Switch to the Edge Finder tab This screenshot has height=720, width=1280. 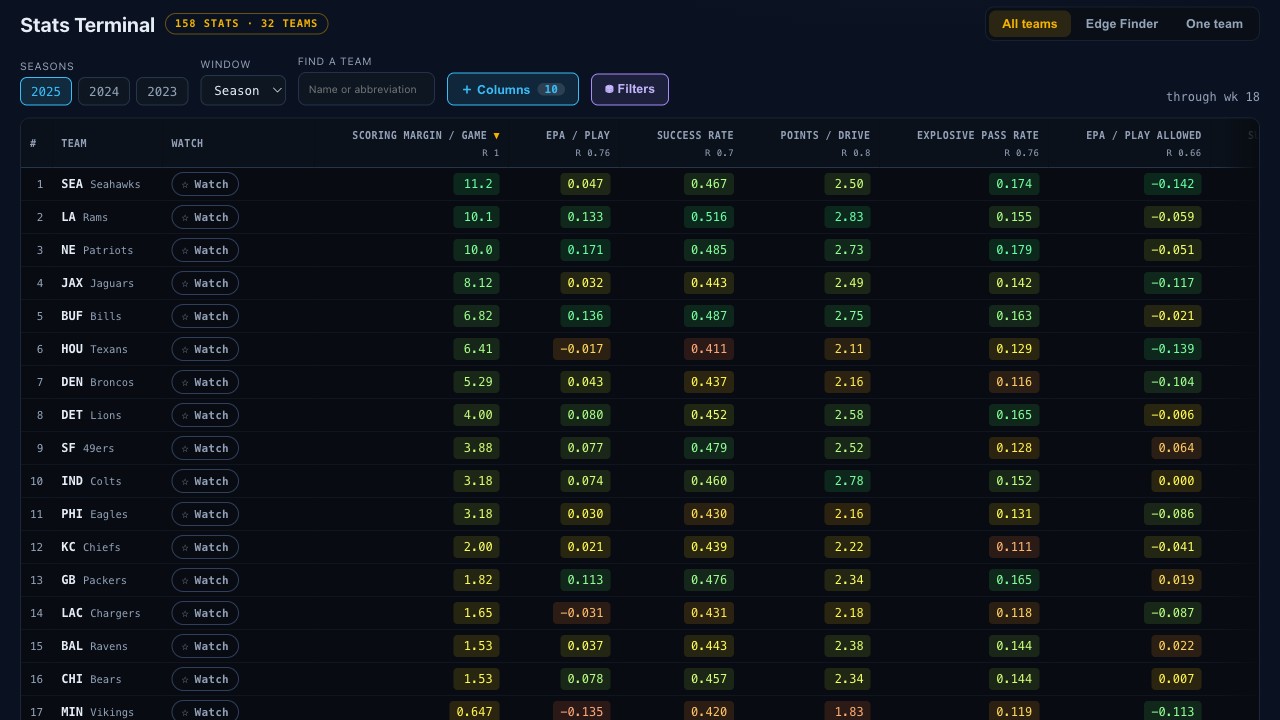pyautogui.click(x=1122, y=24)
